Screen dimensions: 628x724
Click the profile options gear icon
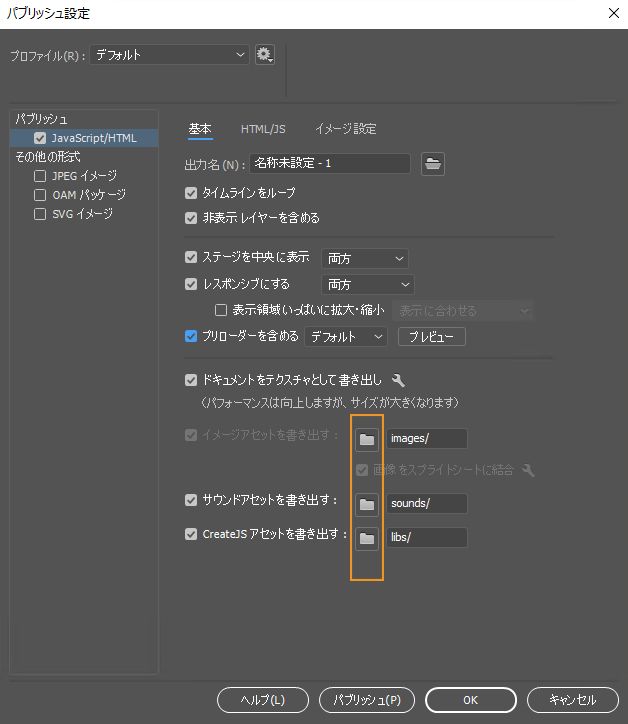(x=264, y=55)
